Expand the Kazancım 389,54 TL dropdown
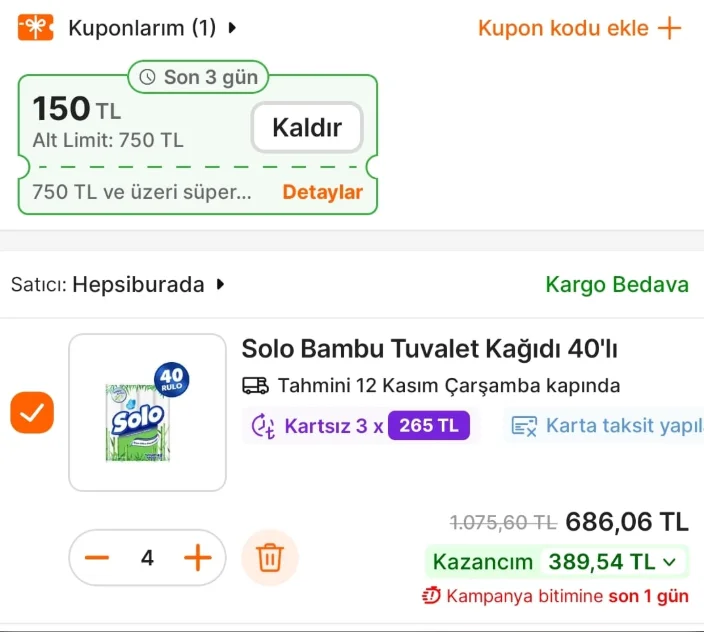The image size is (704, 632). pyautogui.click(x=670, y=562)
